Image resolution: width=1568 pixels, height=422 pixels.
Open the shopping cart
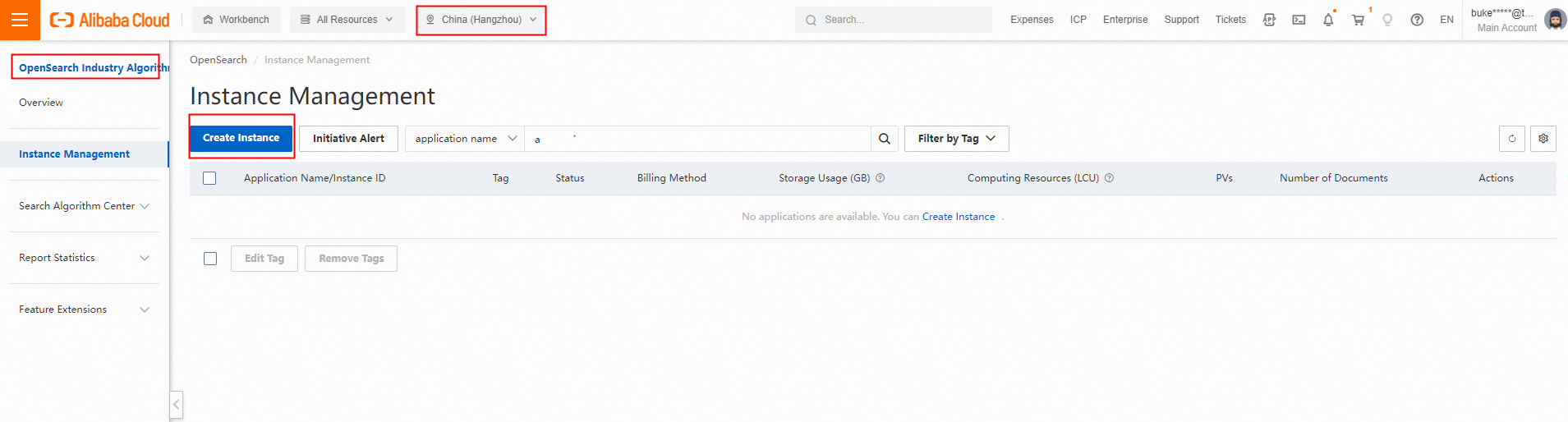coord(1358,20)
